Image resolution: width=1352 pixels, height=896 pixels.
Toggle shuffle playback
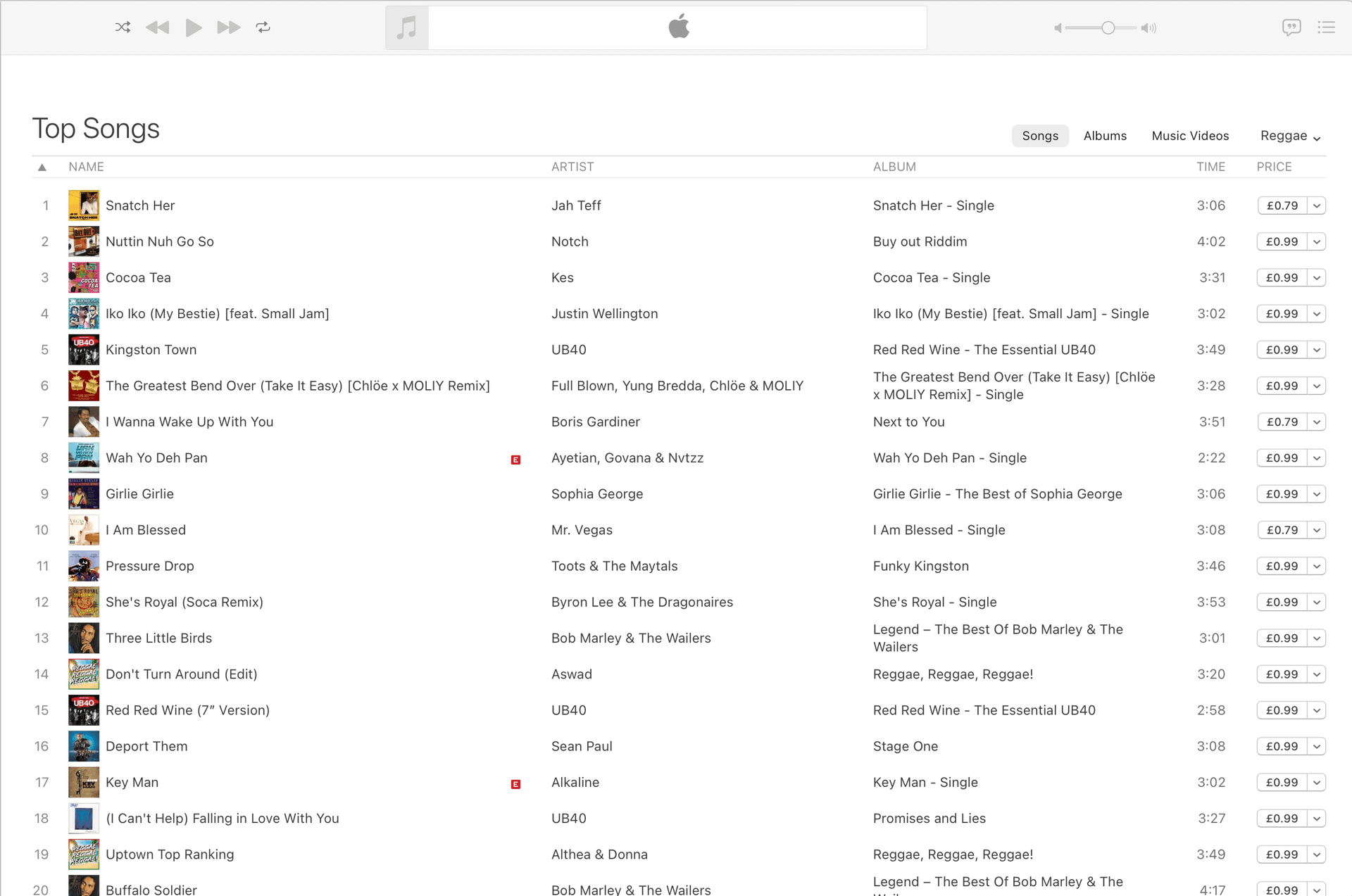point(123,27)
